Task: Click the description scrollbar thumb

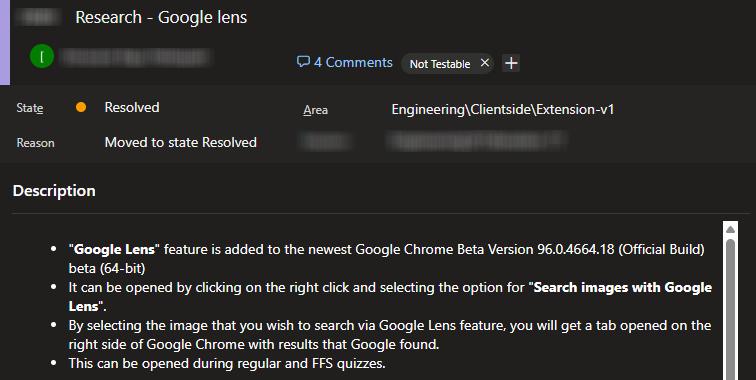Action: coord(730,309)
